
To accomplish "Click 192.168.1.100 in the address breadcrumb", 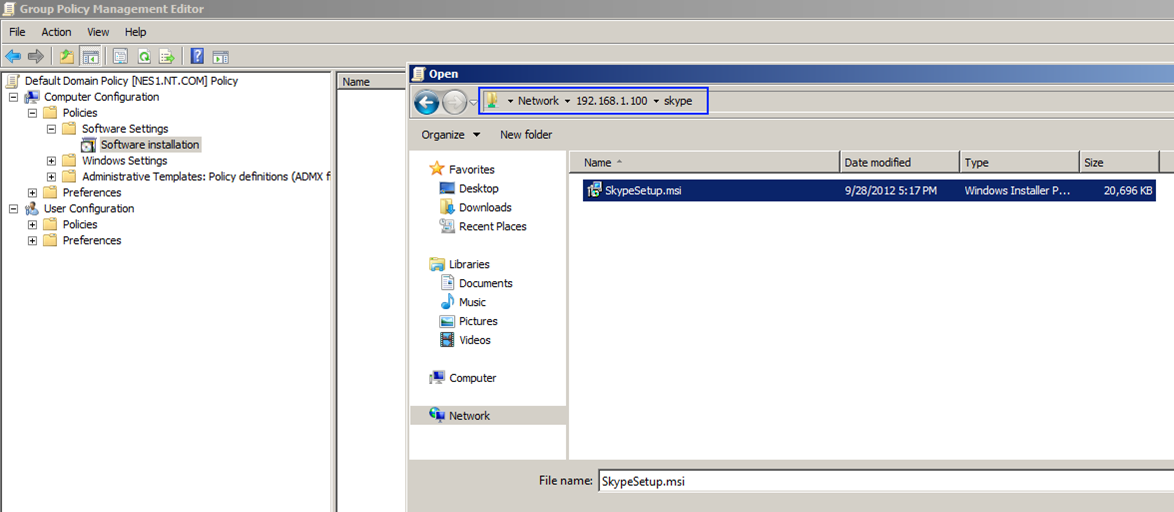I will click(611, 101).
